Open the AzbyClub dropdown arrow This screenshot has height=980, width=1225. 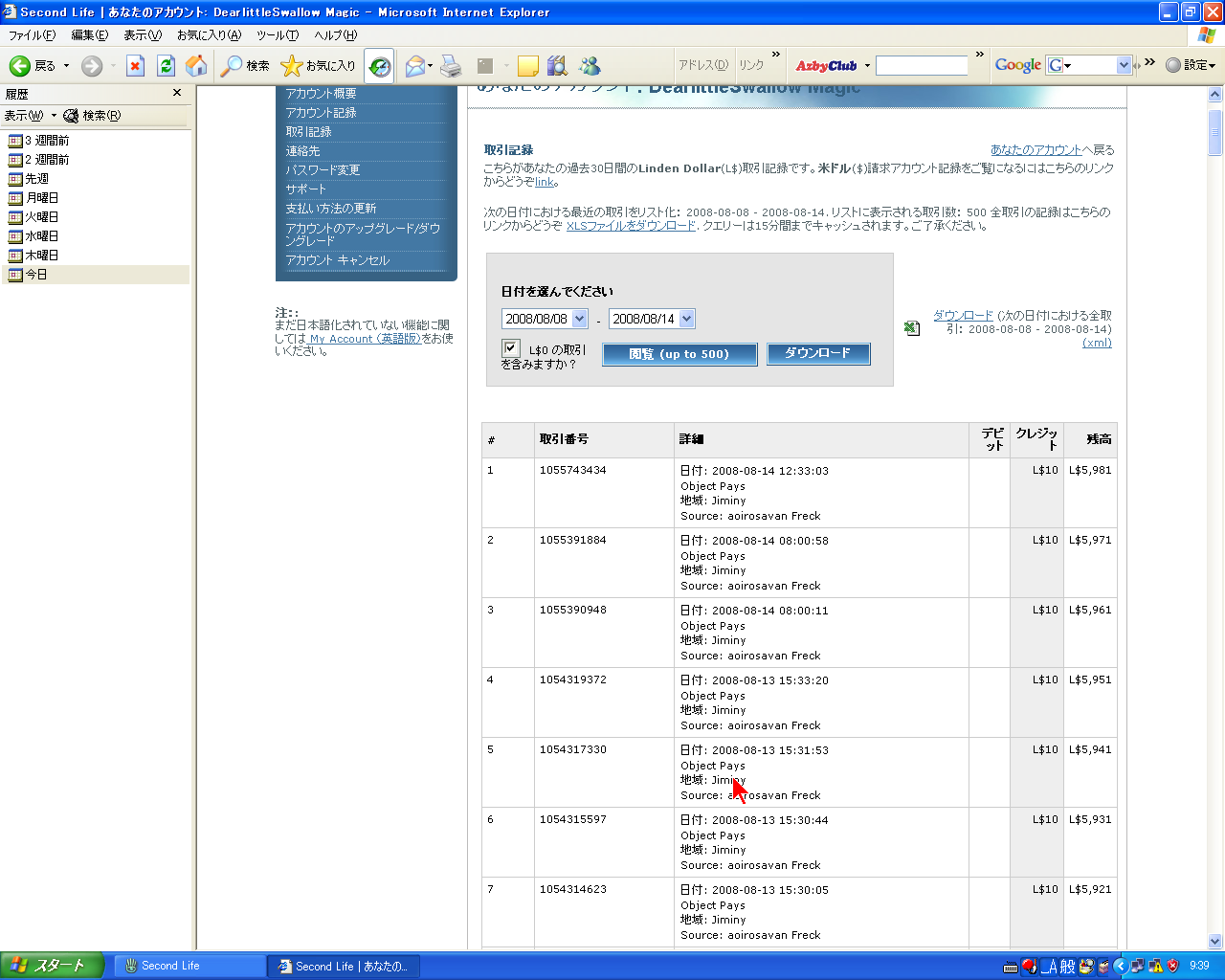click(867, 66)
